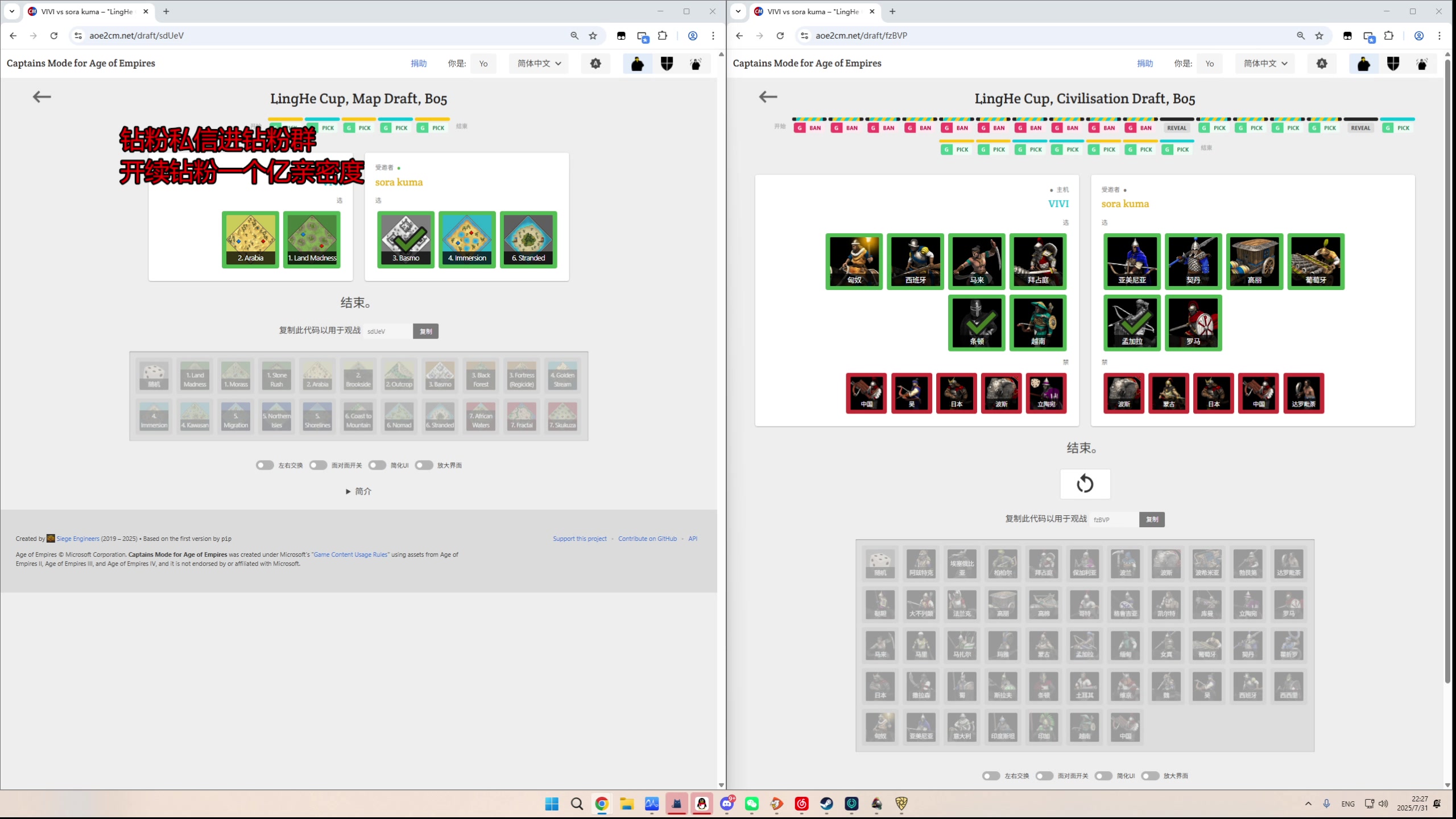The height and width of the screenshot is (819, 1456).
Task: Click replay circular arrow button
Action: 1085,484
